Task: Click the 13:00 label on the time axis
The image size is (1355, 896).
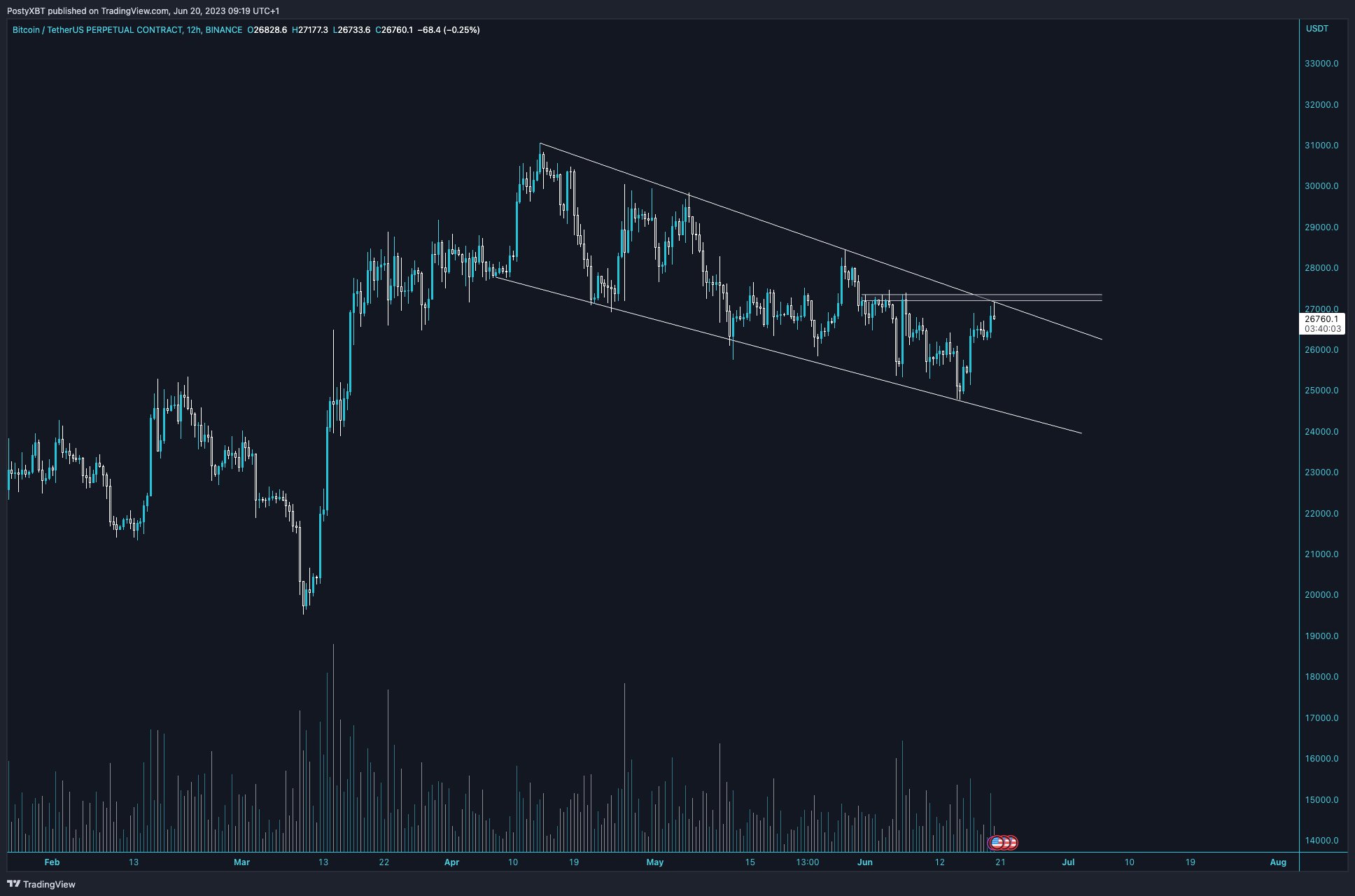Action: pos(808,862)
